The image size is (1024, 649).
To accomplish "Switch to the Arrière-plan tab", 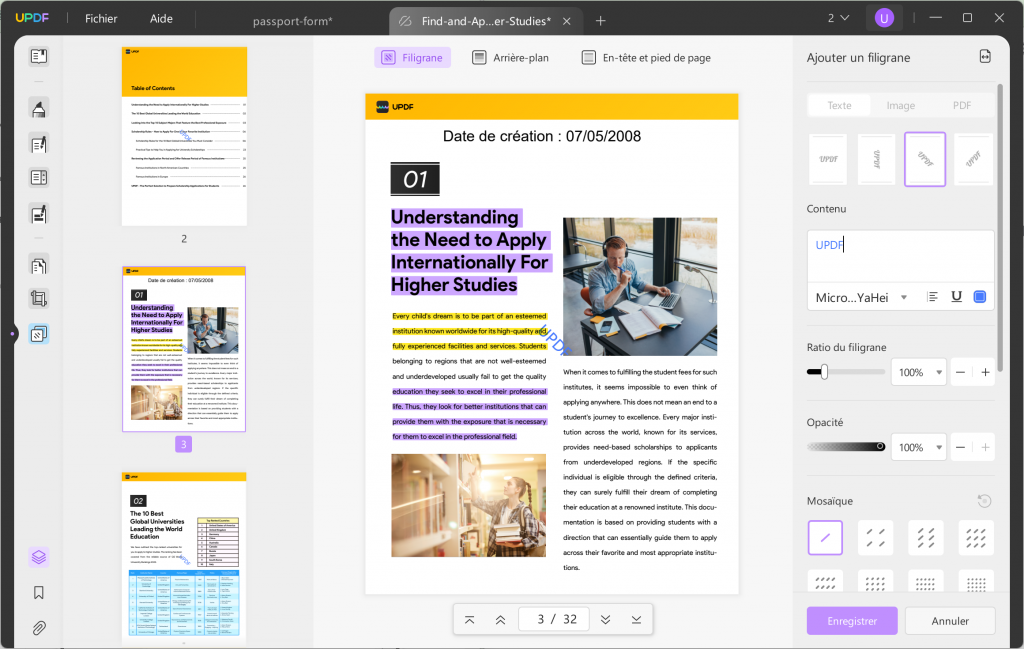I will pos(510,57).
